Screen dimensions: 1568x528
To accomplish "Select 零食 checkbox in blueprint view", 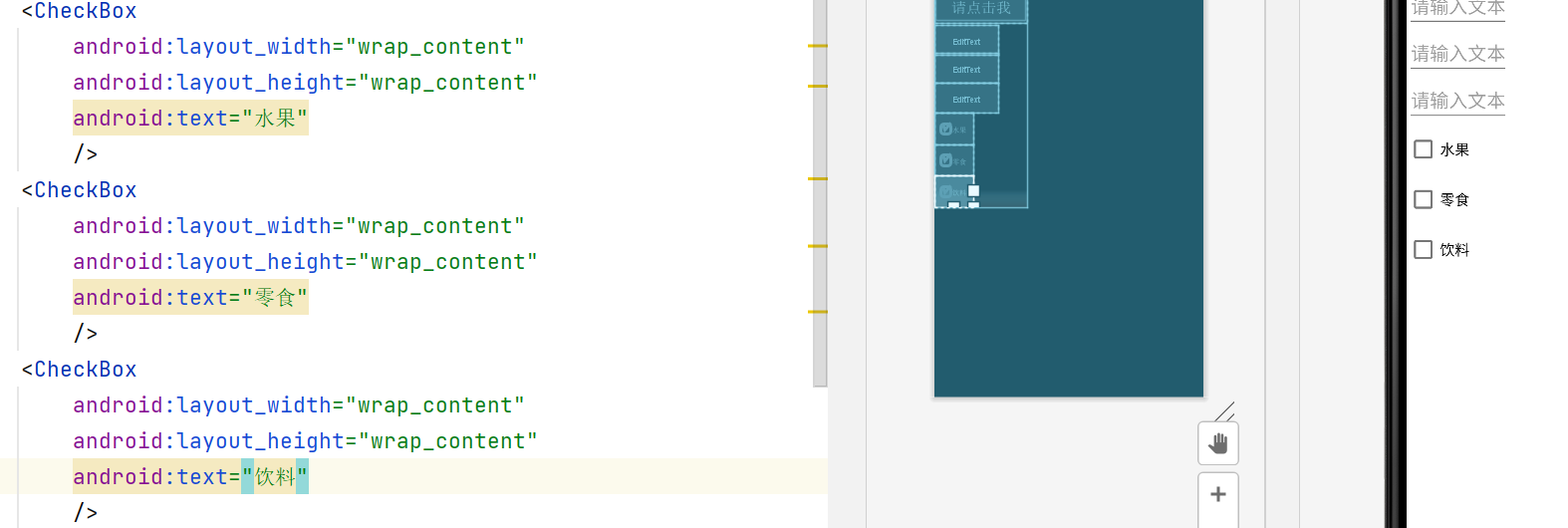I will point(954,159).
